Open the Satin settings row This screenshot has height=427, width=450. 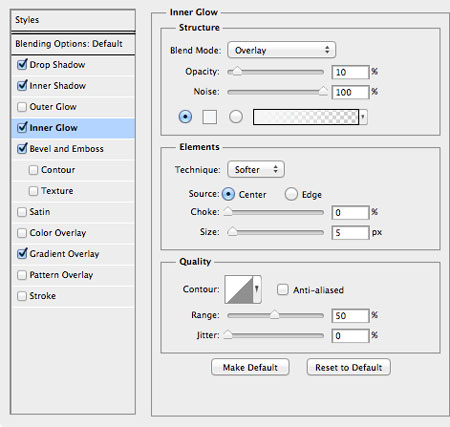[73, 212]
